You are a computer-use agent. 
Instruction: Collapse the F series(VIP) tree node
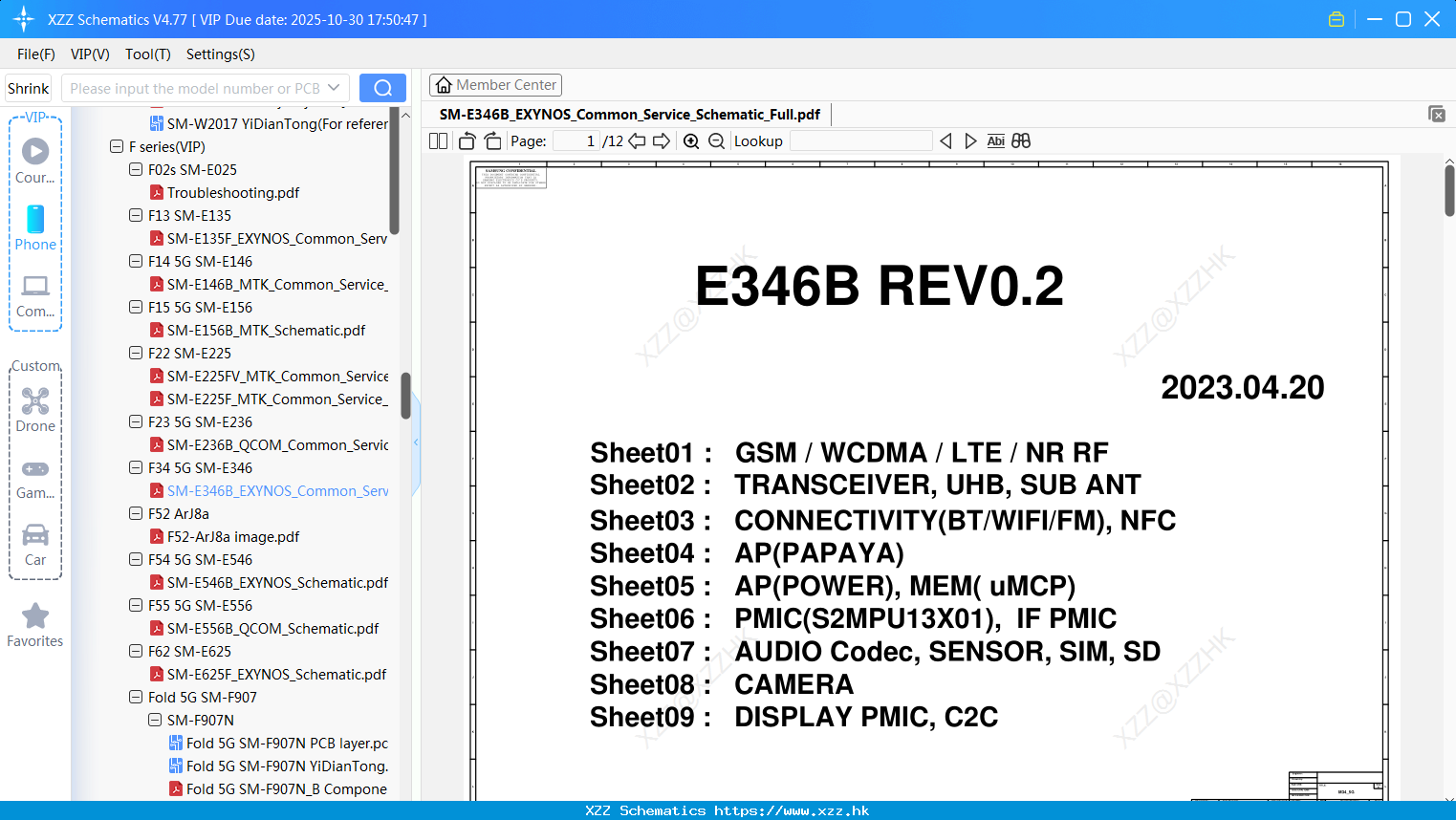tap(117, 146)
